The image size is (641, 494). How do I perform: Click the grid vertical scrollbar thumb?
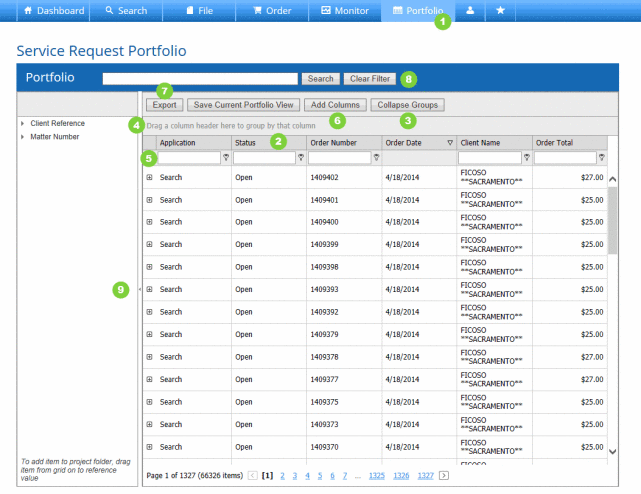pos(612,220)
